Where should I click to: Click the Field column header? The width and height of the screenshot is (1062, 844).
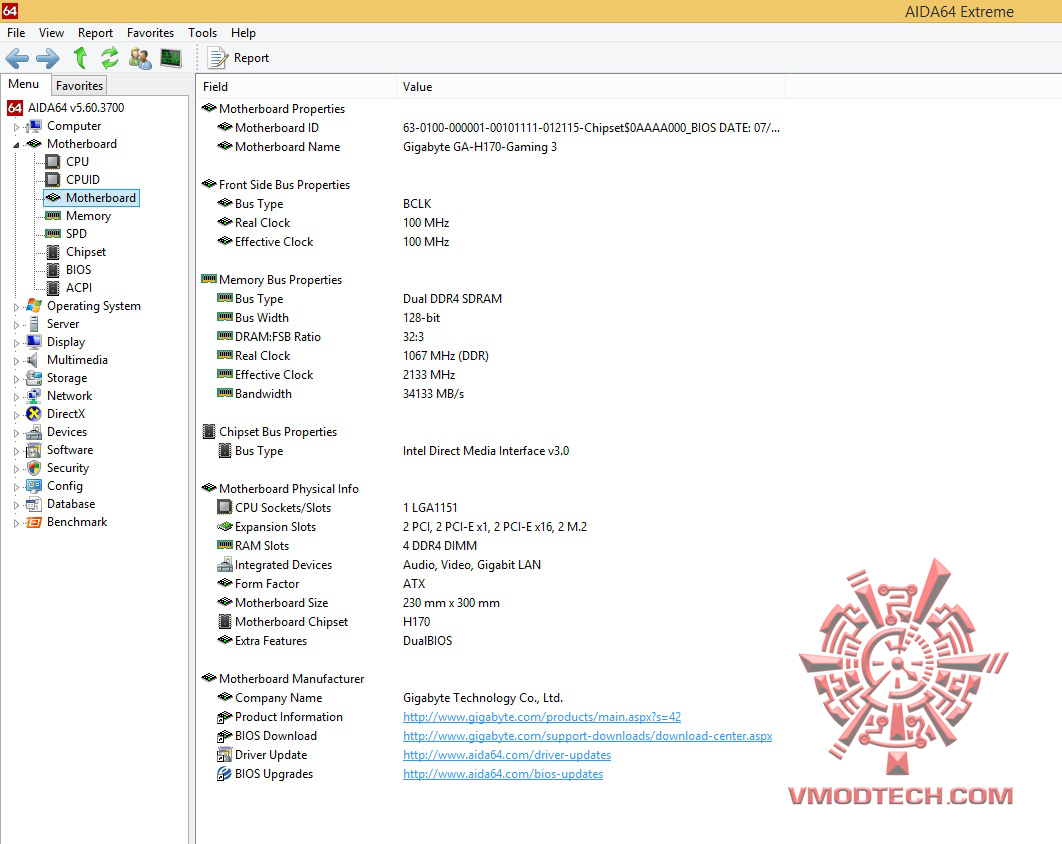[x=296, y=87]
